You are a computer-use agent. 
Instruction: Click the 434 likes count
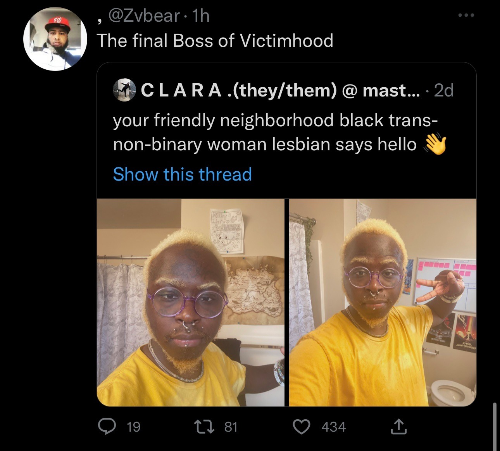point(334,427)
